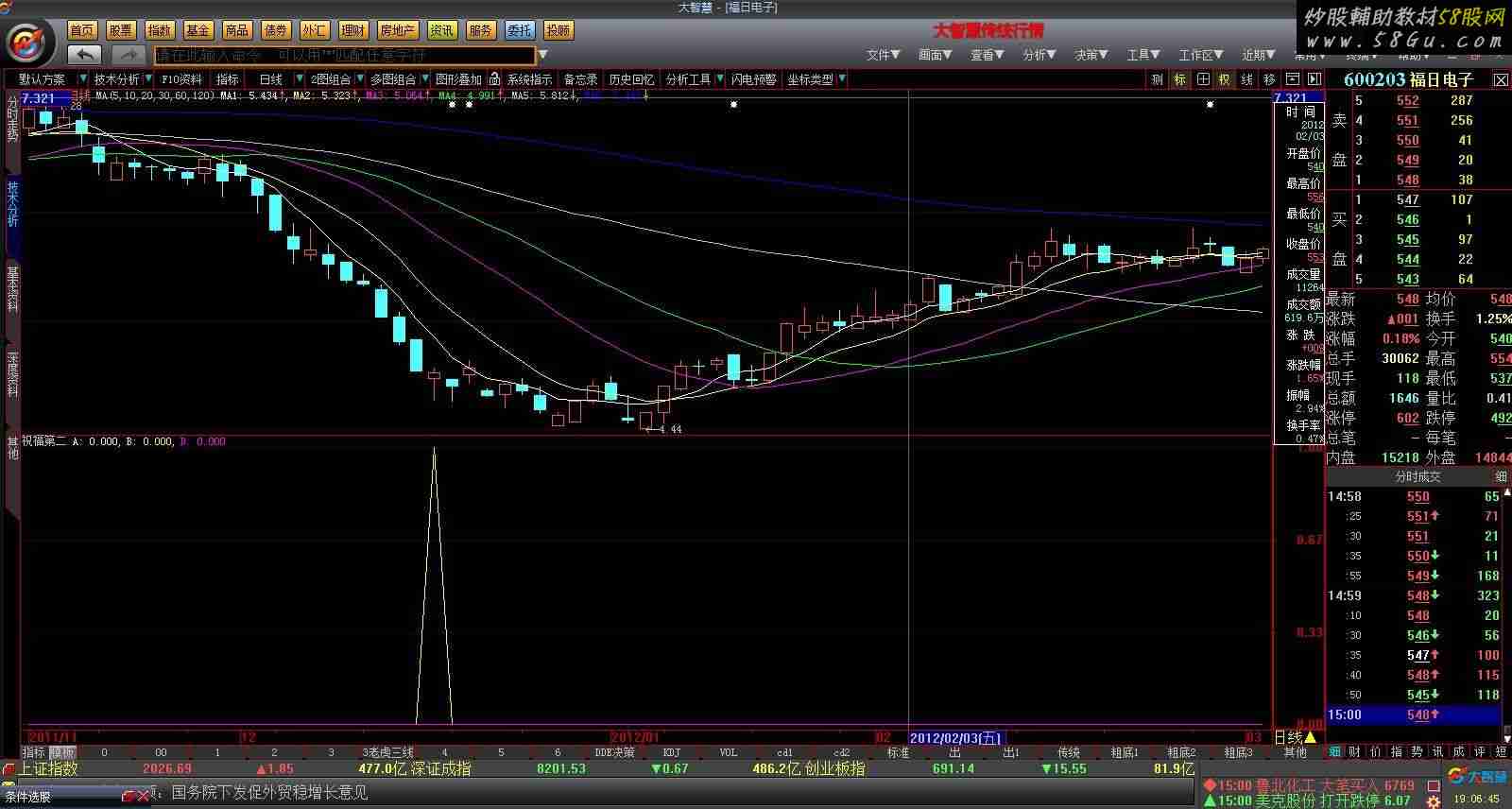Click 图形叠加 toolbar item
Image resolution: width=1512 pixels, height=809 pixels.
click(458, 79)
